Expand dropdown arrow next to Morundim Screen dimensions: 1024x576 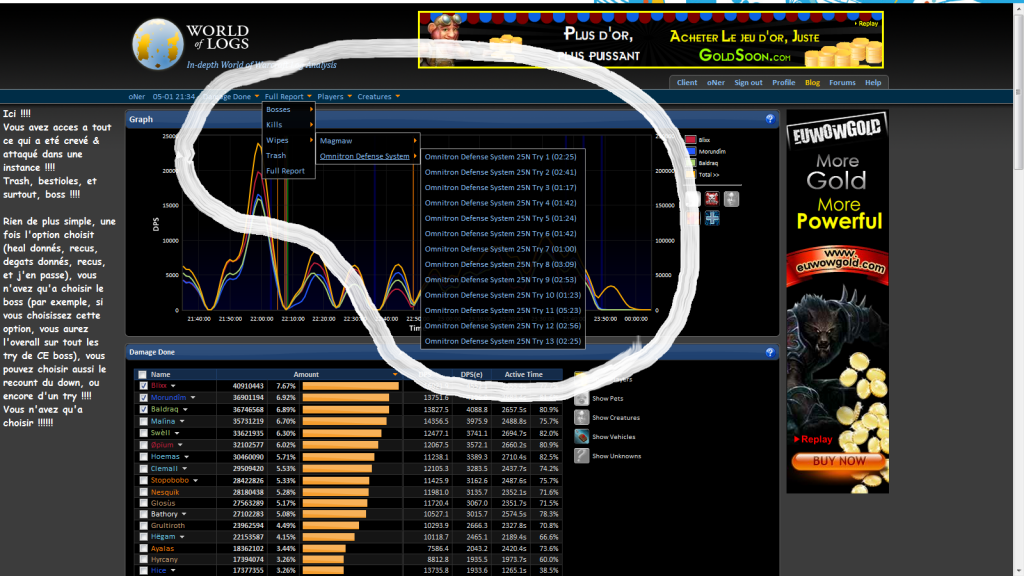click(193, 398)
